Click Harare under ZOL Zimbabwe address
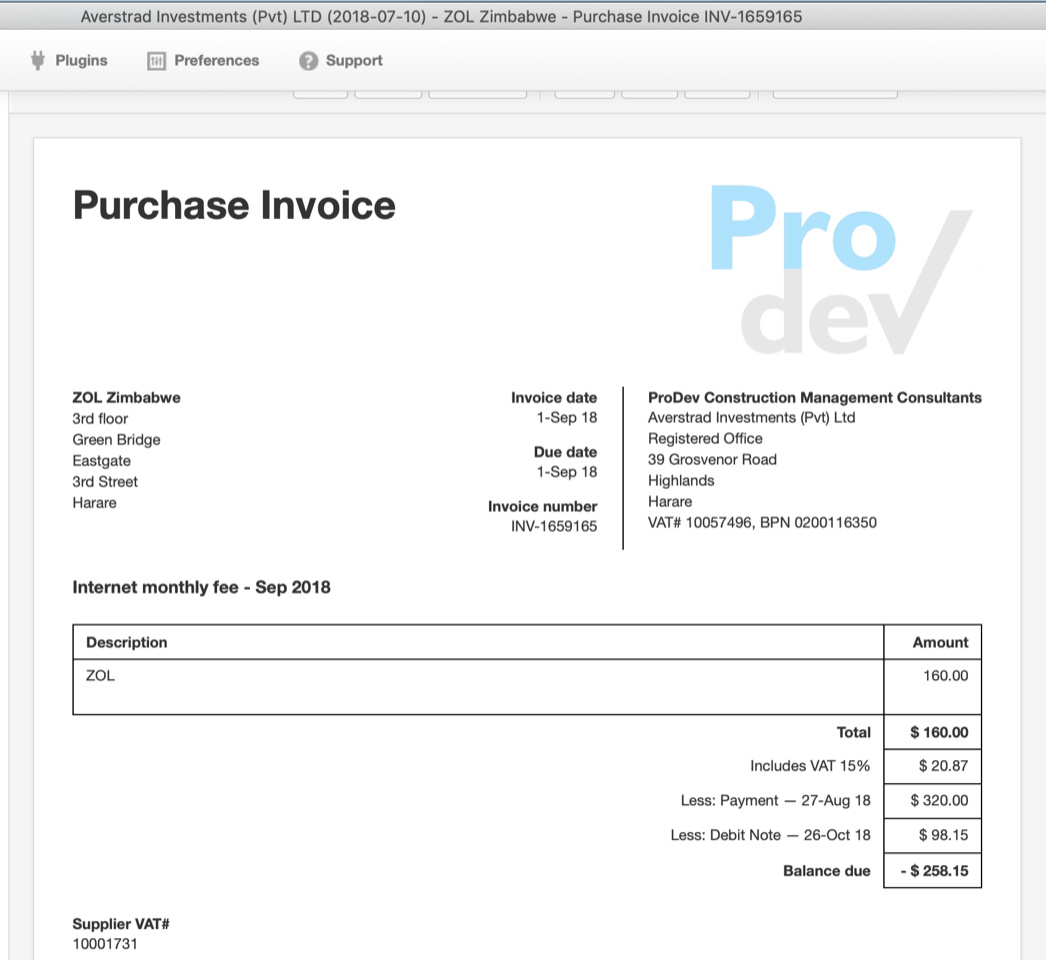Screen dimensions: 1046x960 [x=94, y=502]
